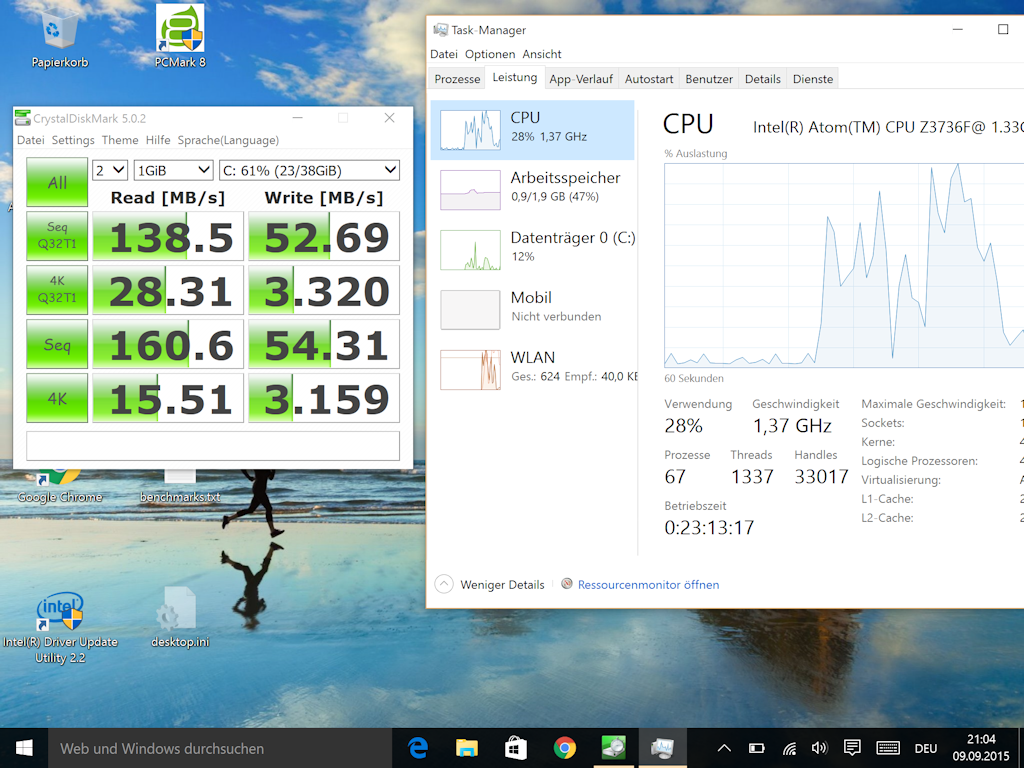
Task: Select the Datenträger 0 (C:) entry
Action: click(532, 249)
